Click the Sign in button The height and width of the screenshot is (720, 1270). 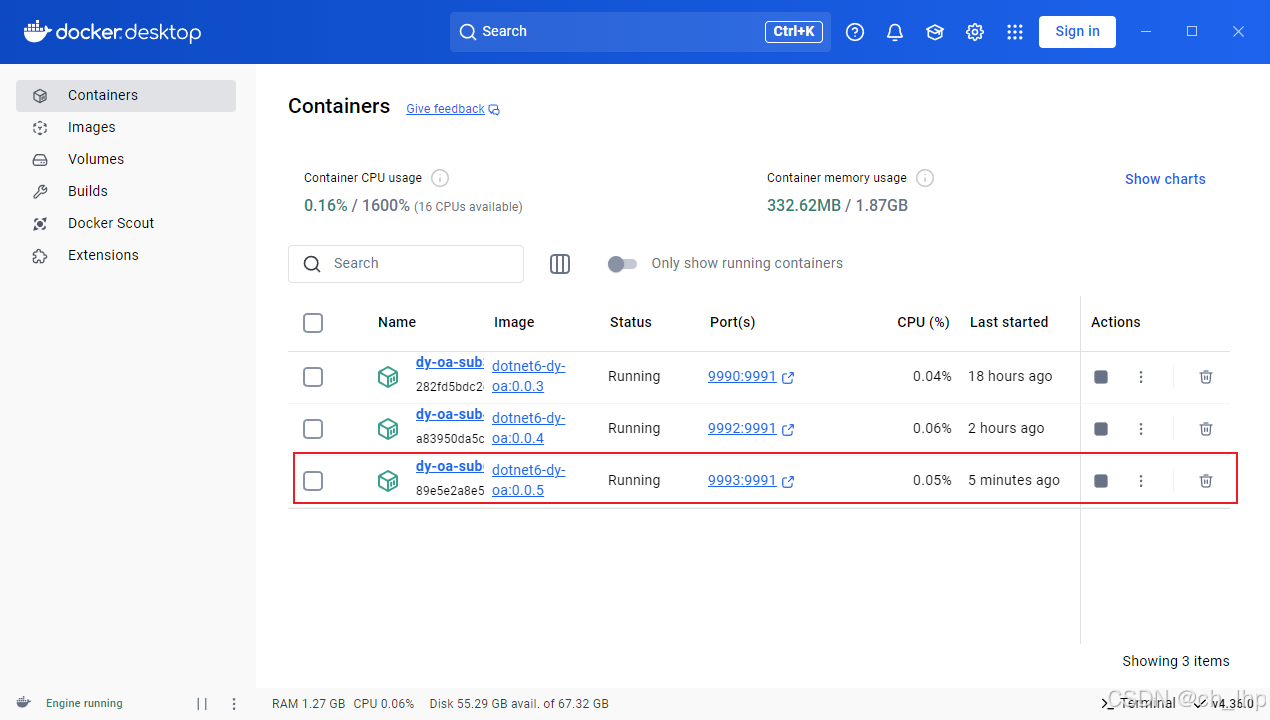(x=1077, y=32)
